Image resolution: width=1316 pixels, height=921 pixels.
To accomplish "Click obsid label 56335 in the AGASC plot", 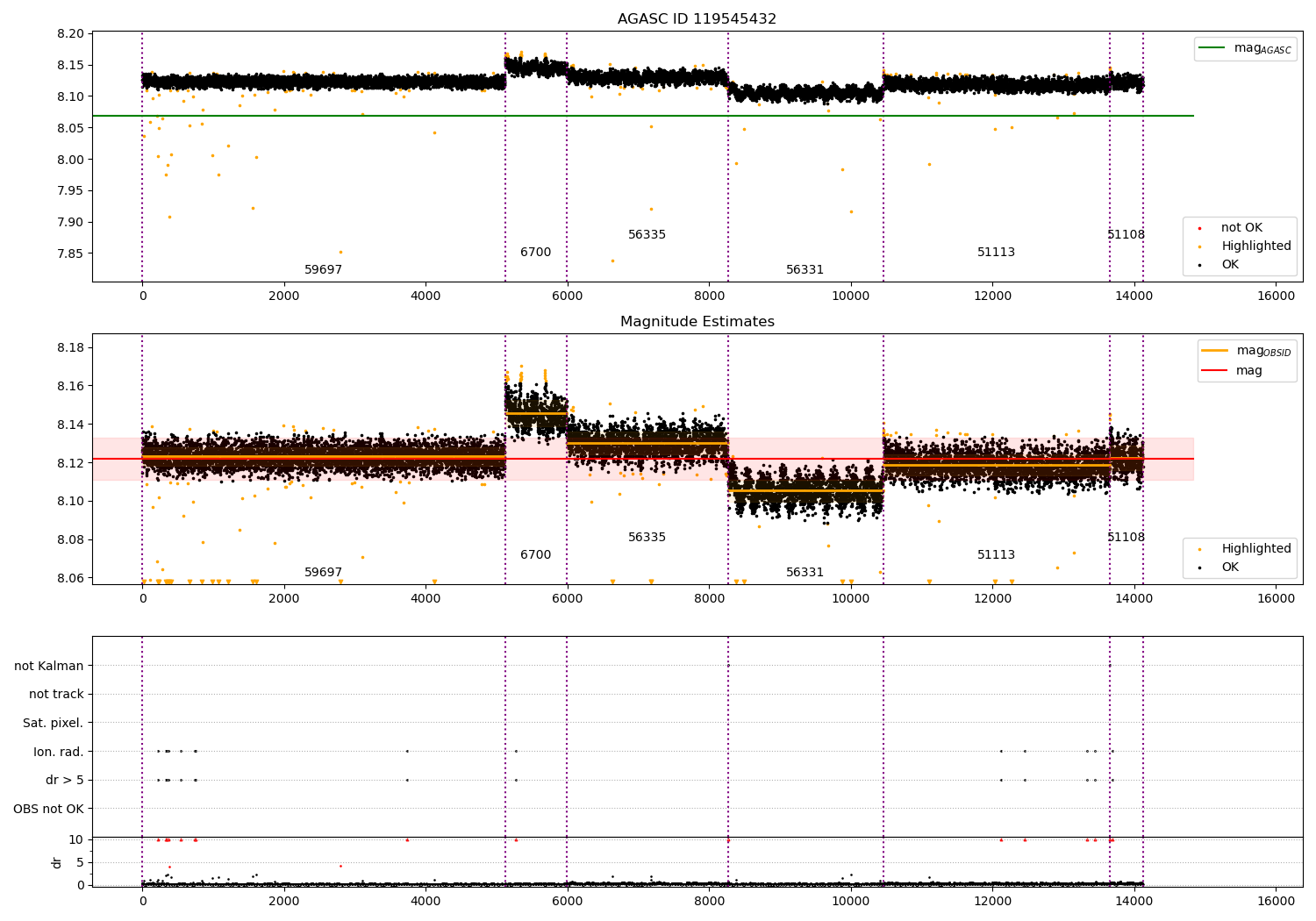I will click(647, 235).
